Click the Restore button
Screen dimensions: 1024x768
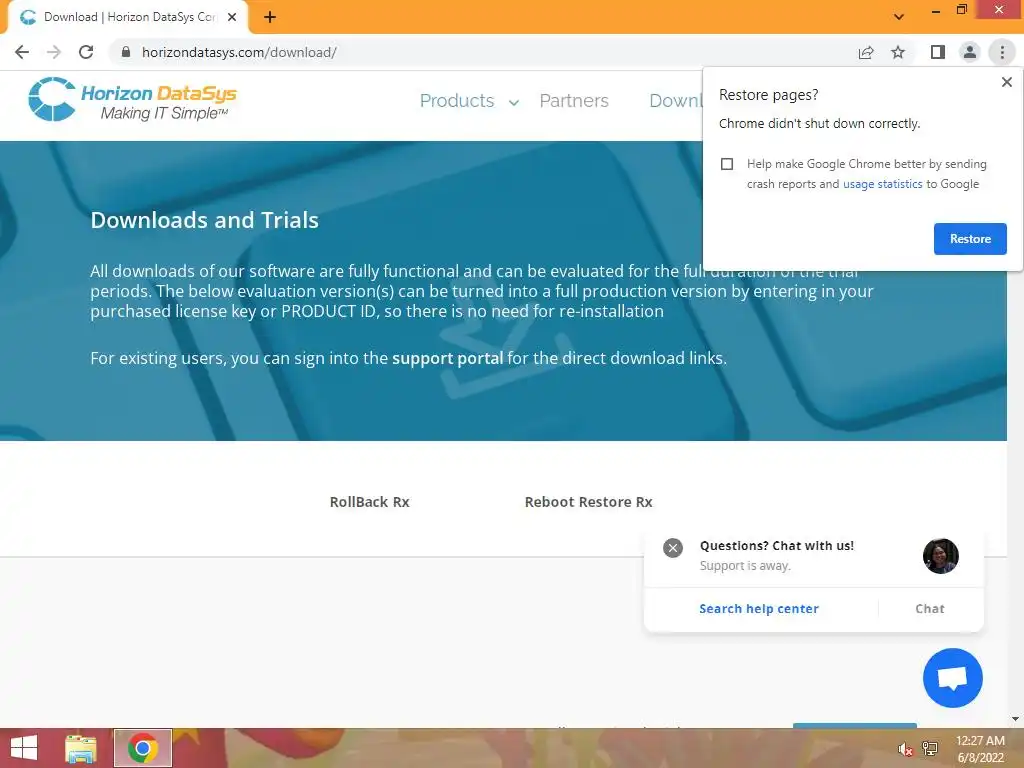pos(970,239)
